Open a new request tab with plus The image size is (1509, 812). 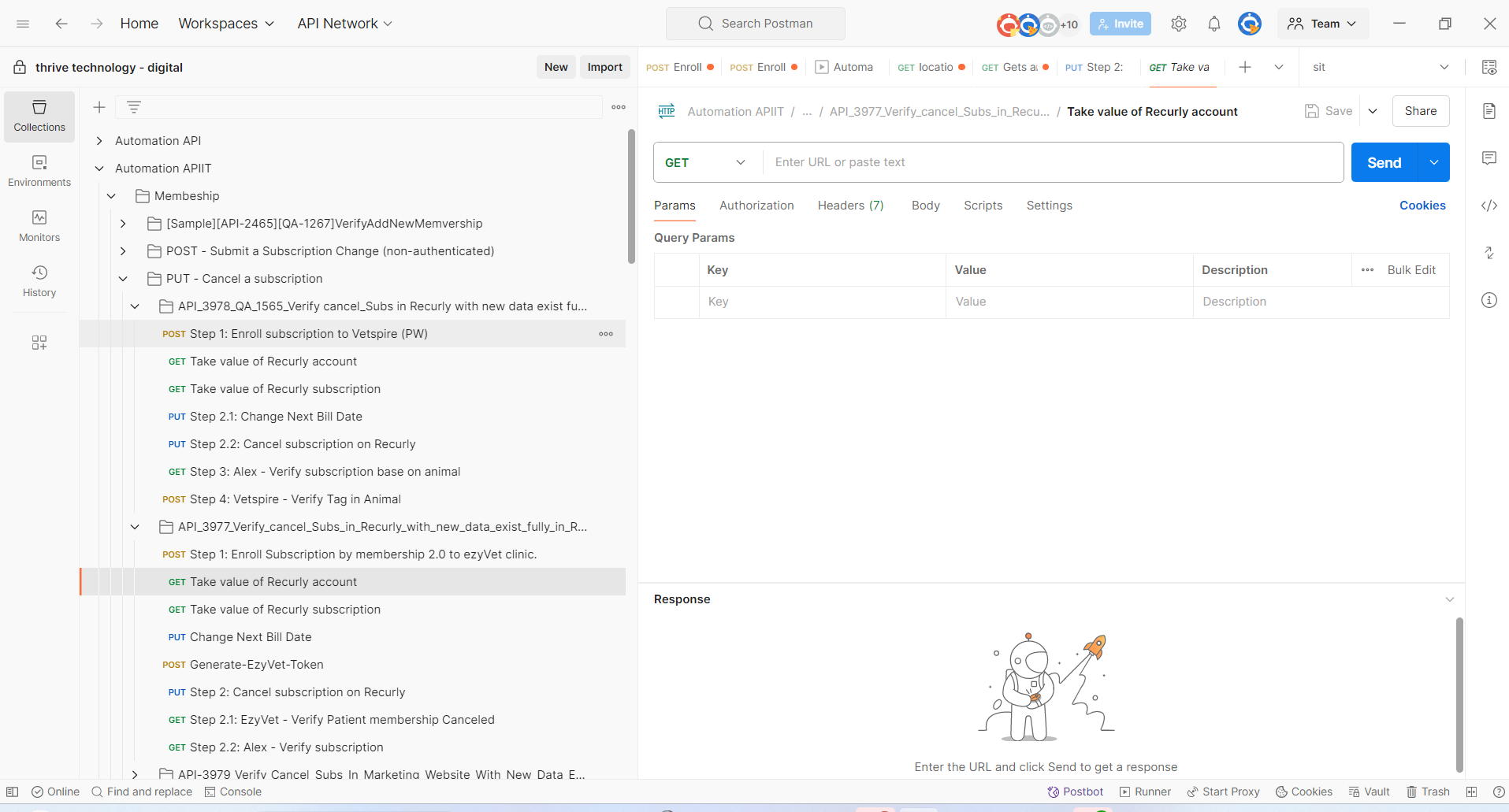coord(1245,67)
